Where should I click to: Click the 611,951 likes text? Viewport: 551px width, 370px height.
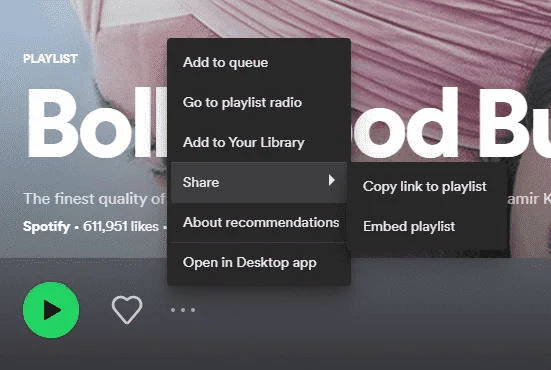121,227
